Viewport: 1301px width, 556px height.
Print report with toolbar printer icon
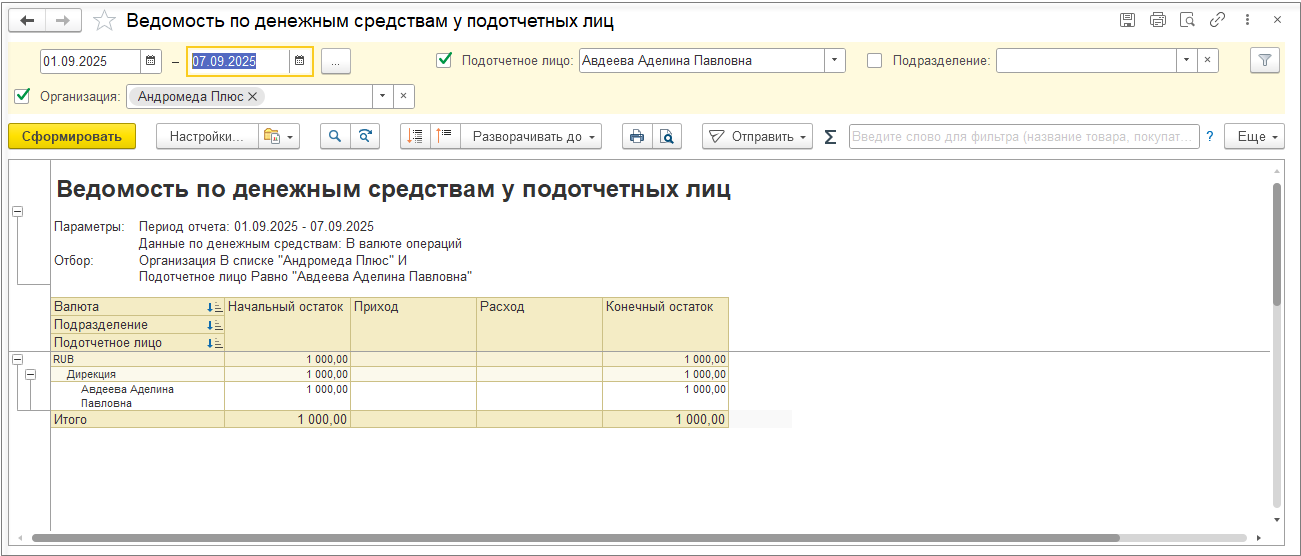pos(636,137)
